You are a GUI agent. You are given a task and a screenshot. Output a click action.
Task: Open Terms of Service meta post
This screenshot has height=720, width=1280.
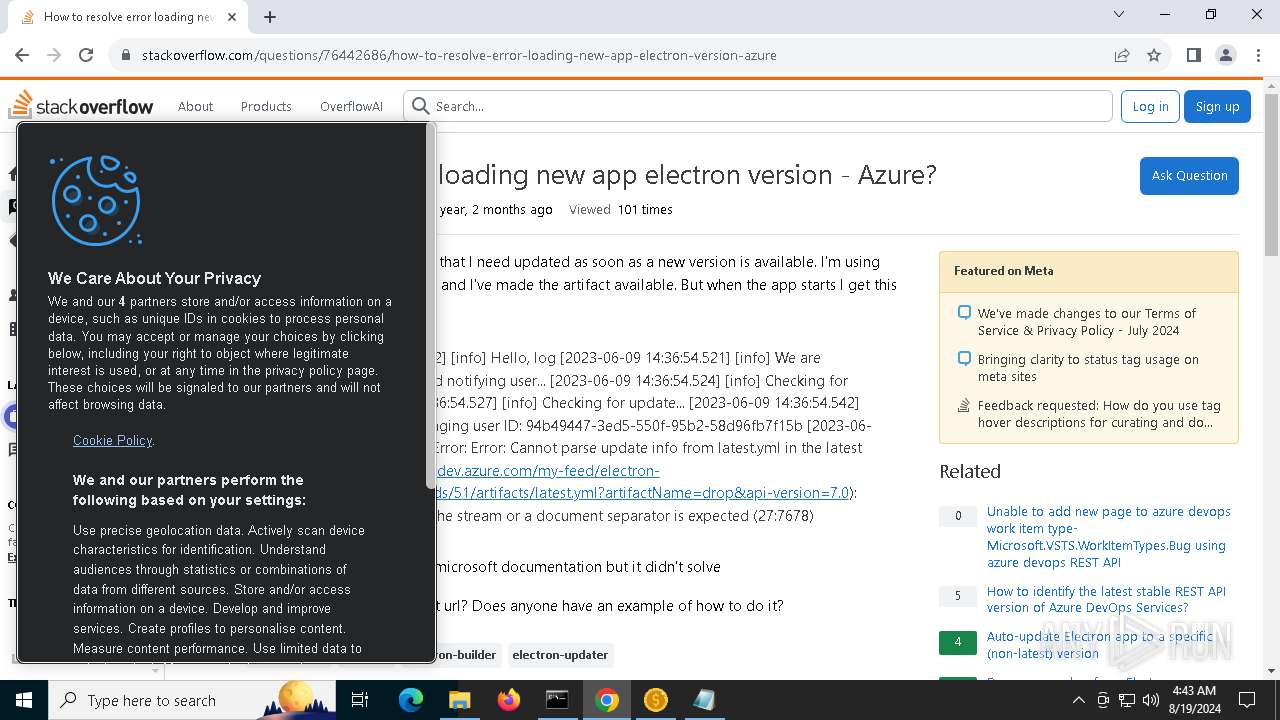[1086, 321]
